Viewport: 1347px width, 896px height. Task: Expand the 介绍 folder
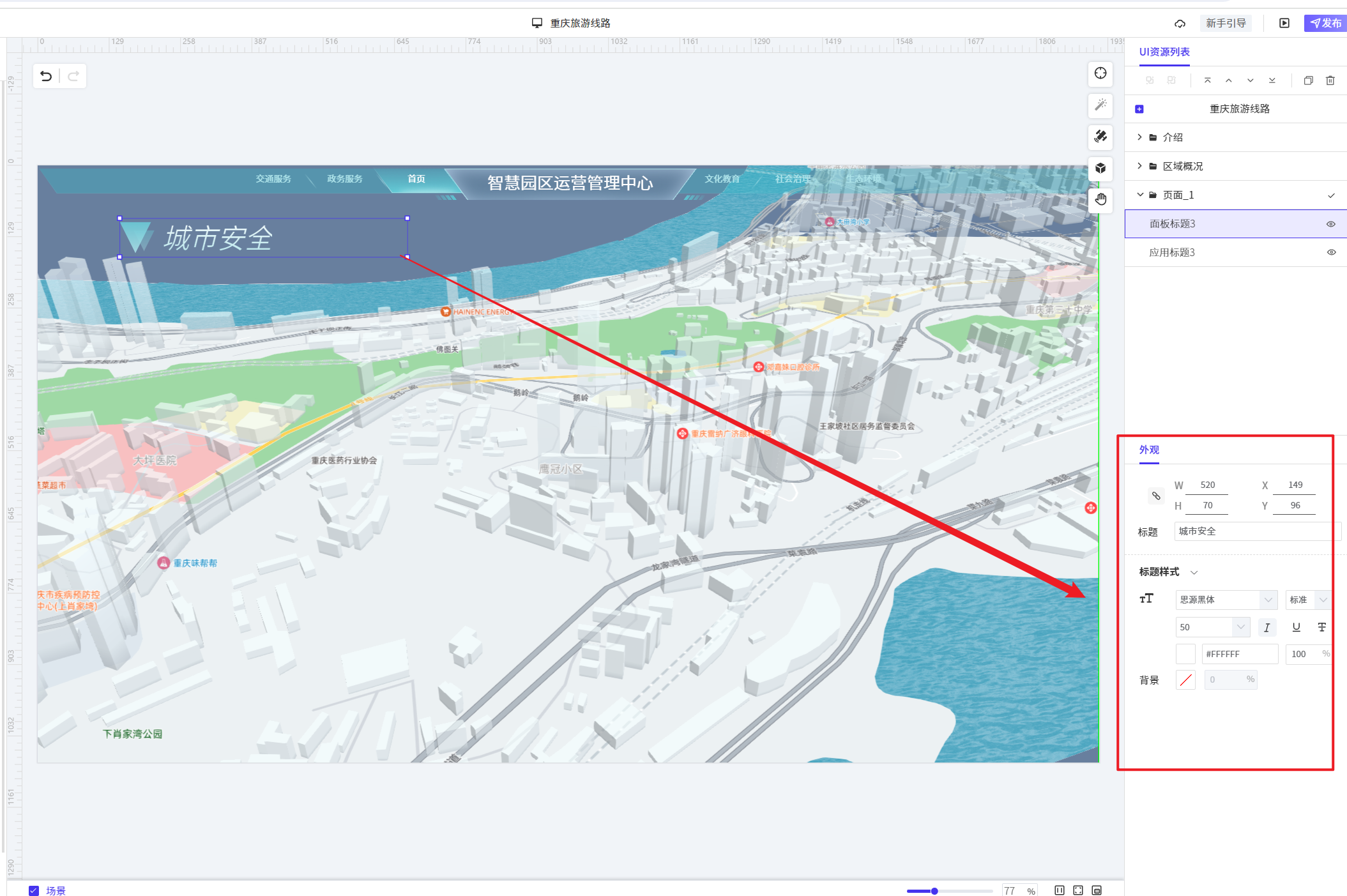click(1139, 137)
